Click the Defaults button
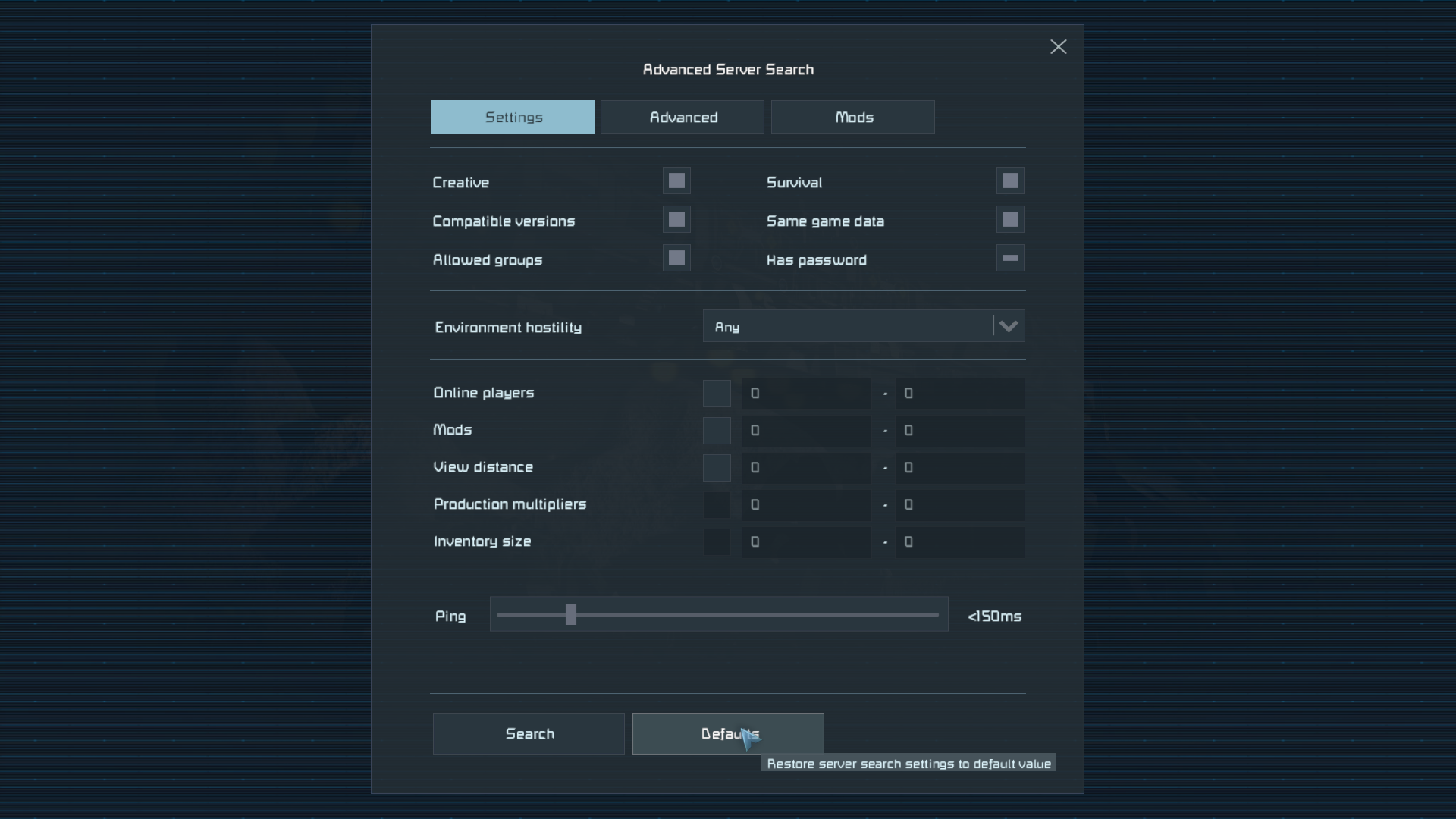Screen dimensions: 1456x819 728,733
